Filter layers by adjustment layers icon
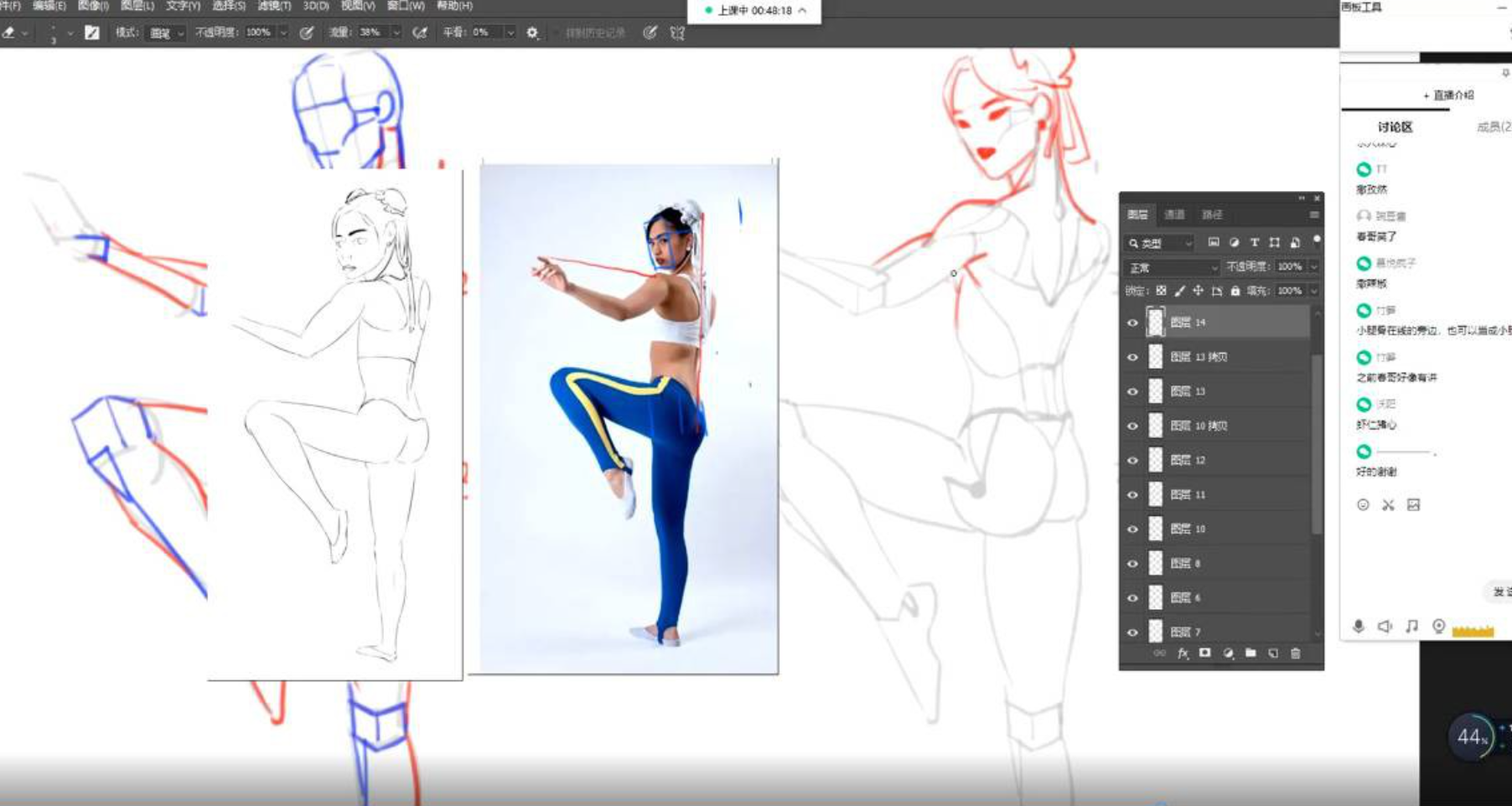This screenshot has height=806, width=1512. 1234,242
